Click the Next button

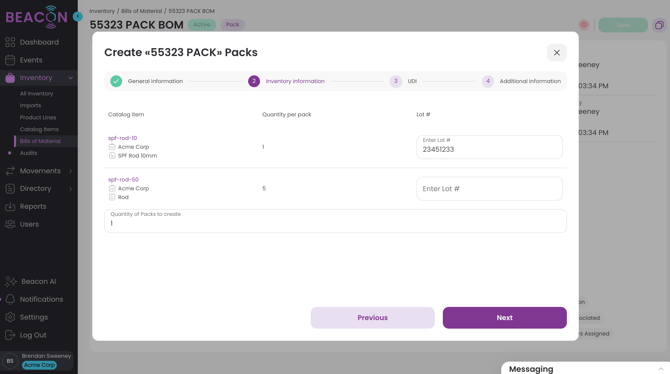point(505,318)
